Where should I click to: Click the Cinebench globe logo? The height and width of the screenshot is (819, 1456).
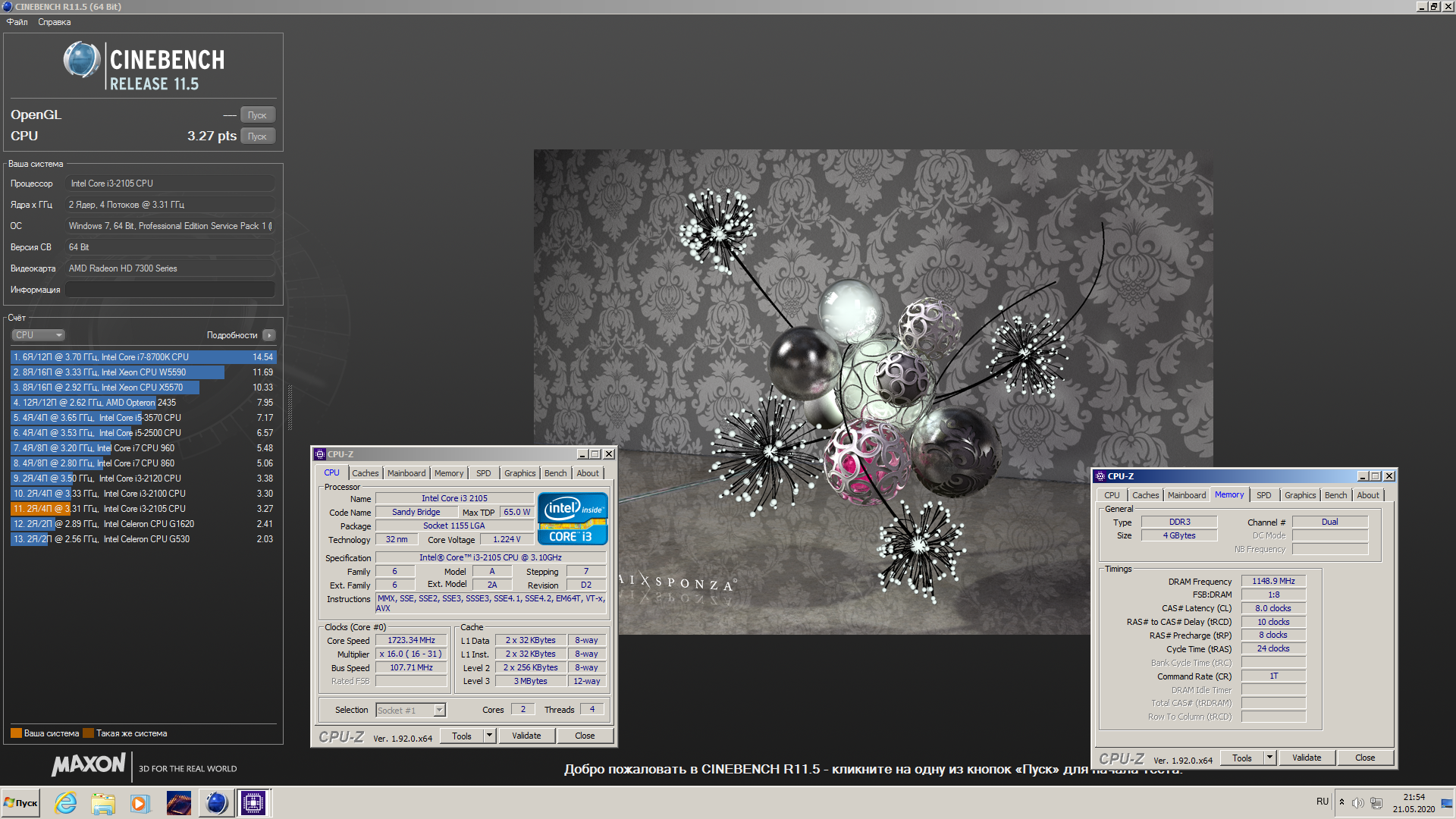point(82,61)
